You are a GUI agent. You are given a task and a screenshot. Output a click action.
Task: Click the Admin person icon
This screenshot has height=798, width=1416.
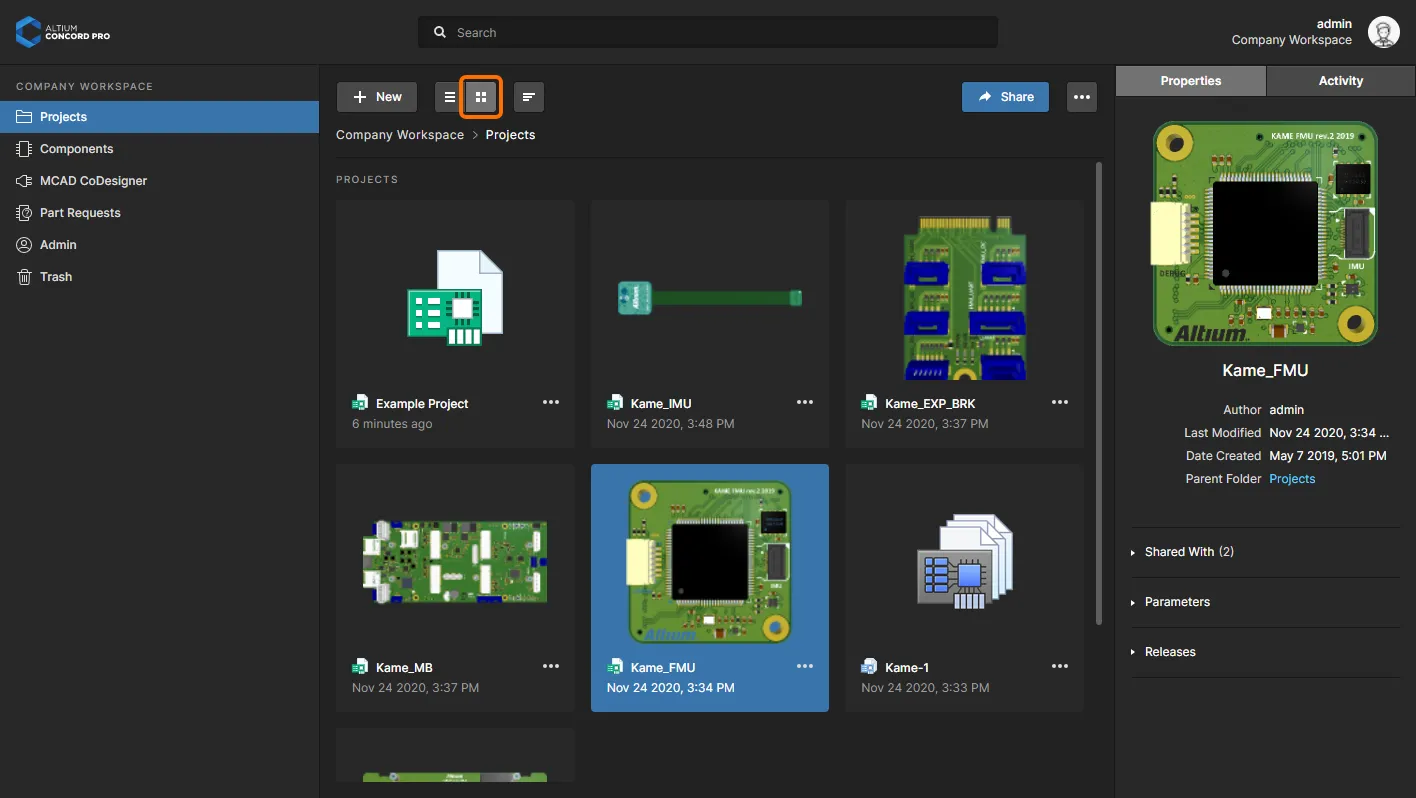[24, 245]
